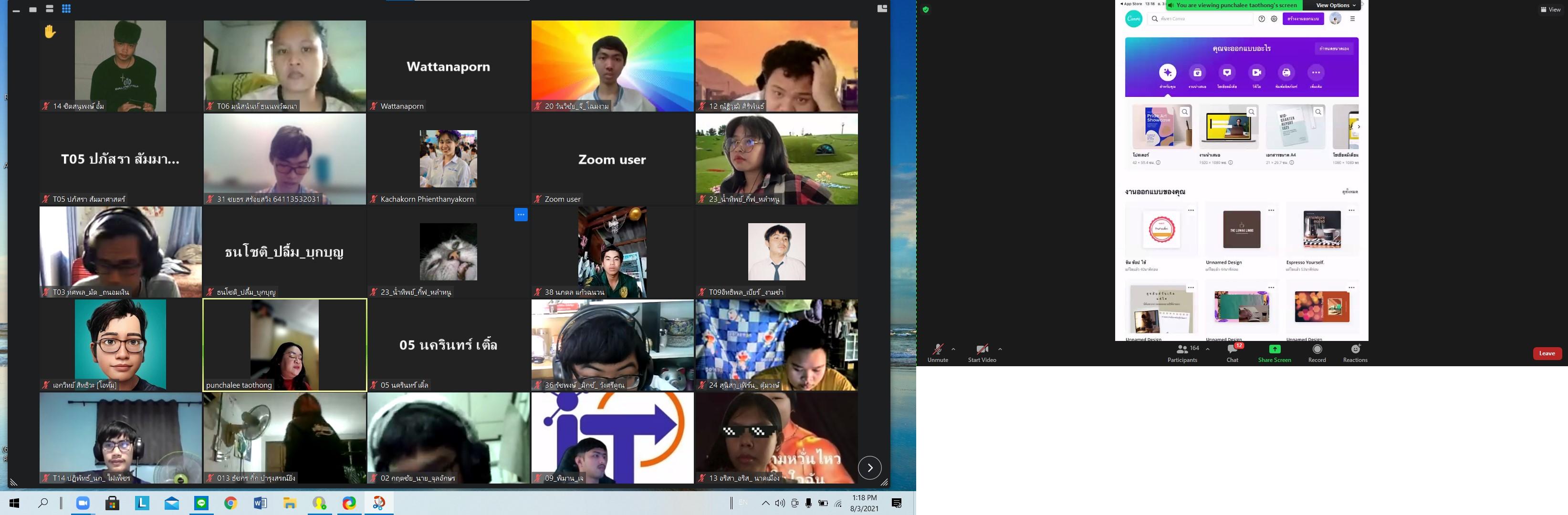Click the custom size button in banner
1568x515 pixels.
pyautogui.click(x=1334, y=48)
